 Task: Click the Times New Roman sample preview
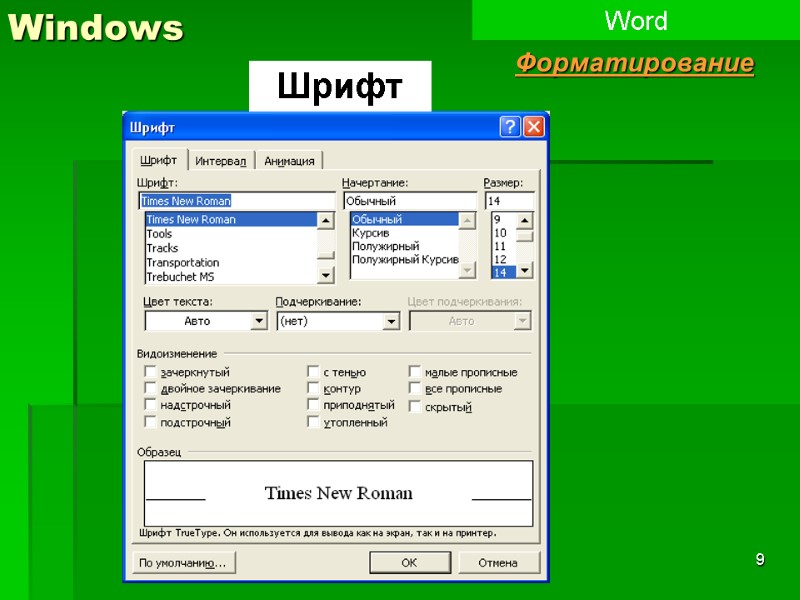click(338, 493)
